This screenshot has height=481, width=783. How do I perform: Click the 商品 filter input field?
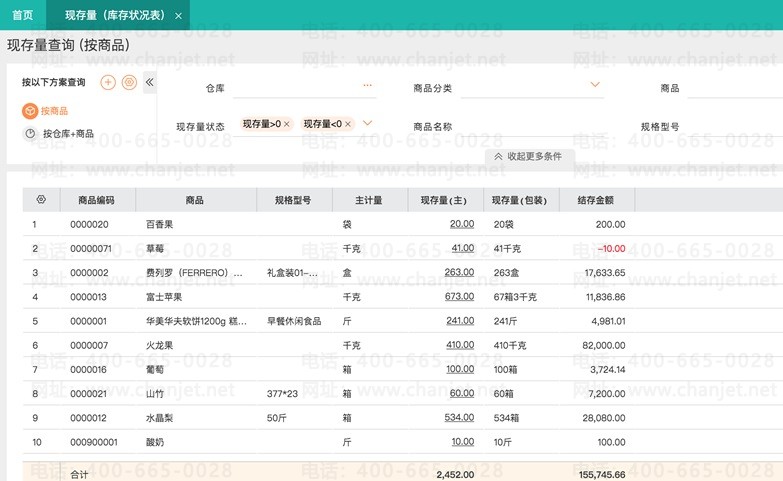coord(735,88)
